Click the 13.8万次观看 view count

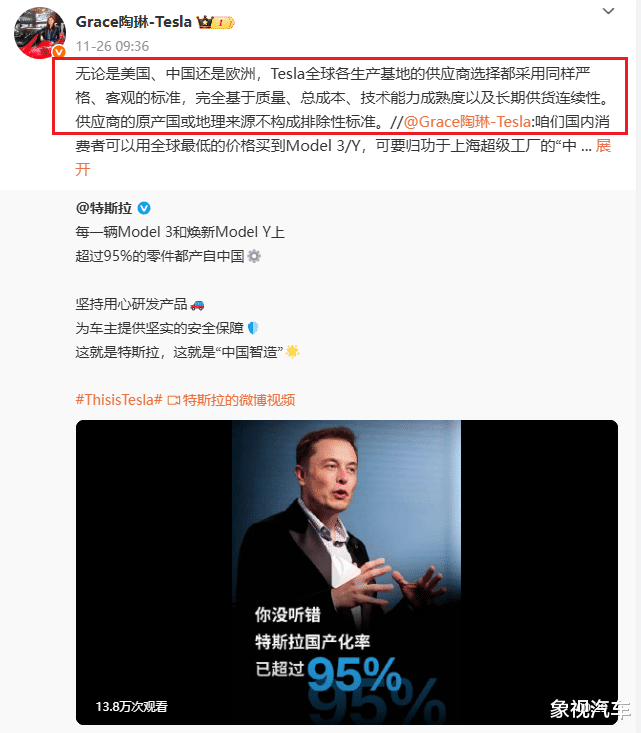[131, 706]
